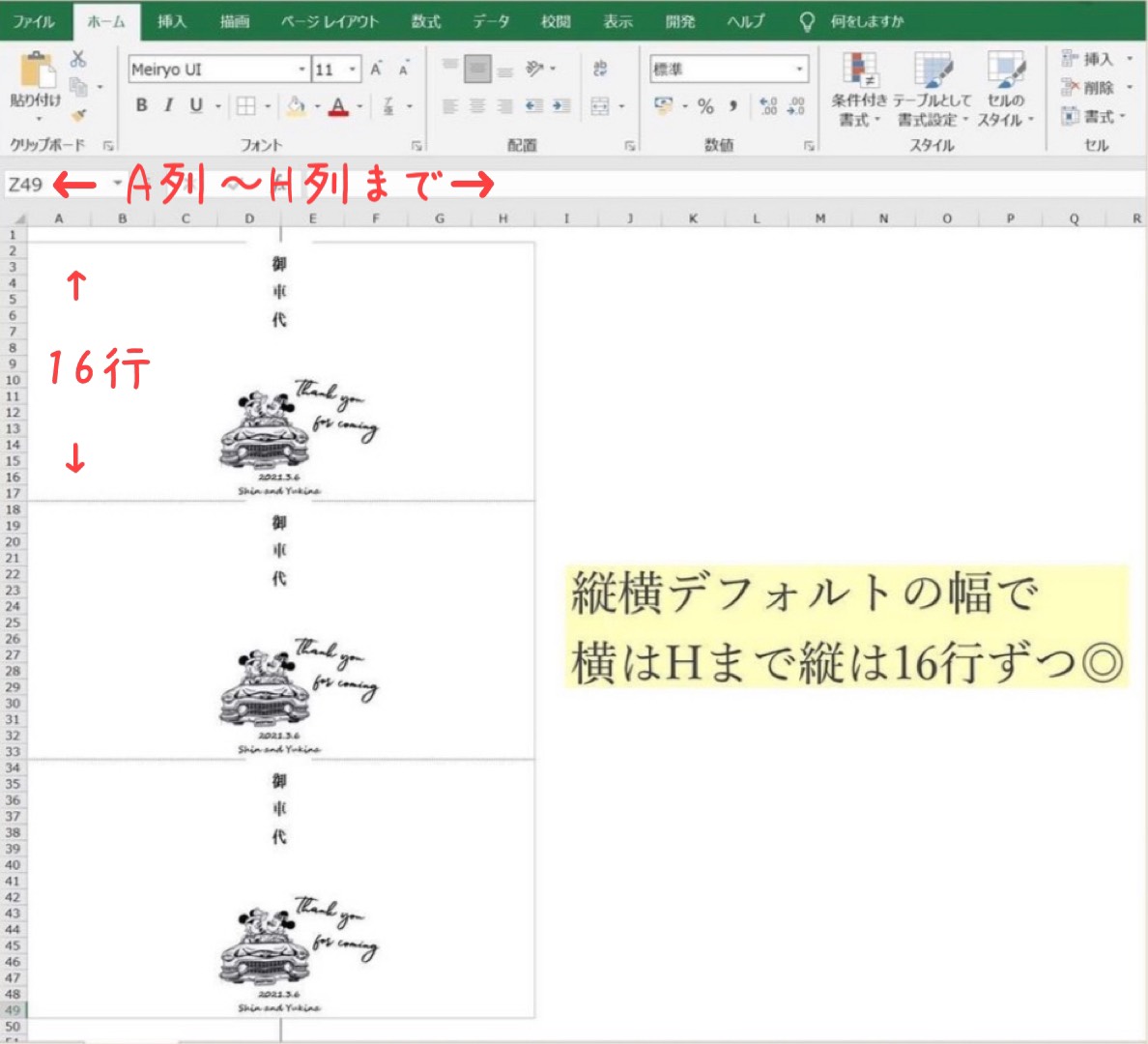Toggle Bold formatting
The image size is (1148, 1044).
141,106
